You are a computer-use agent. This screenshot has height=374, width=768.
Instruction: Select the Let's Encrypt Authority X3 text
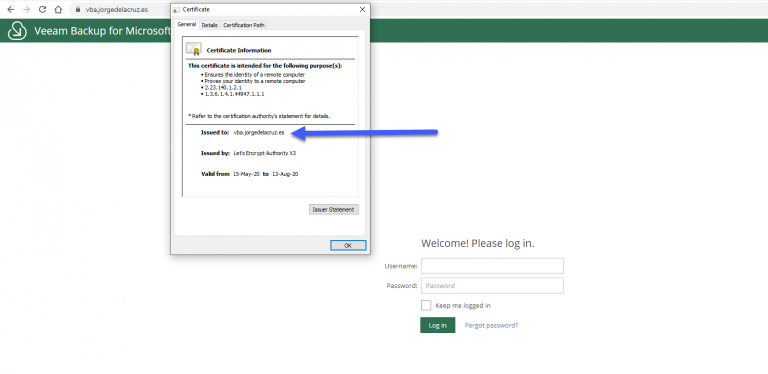point(264,153)
